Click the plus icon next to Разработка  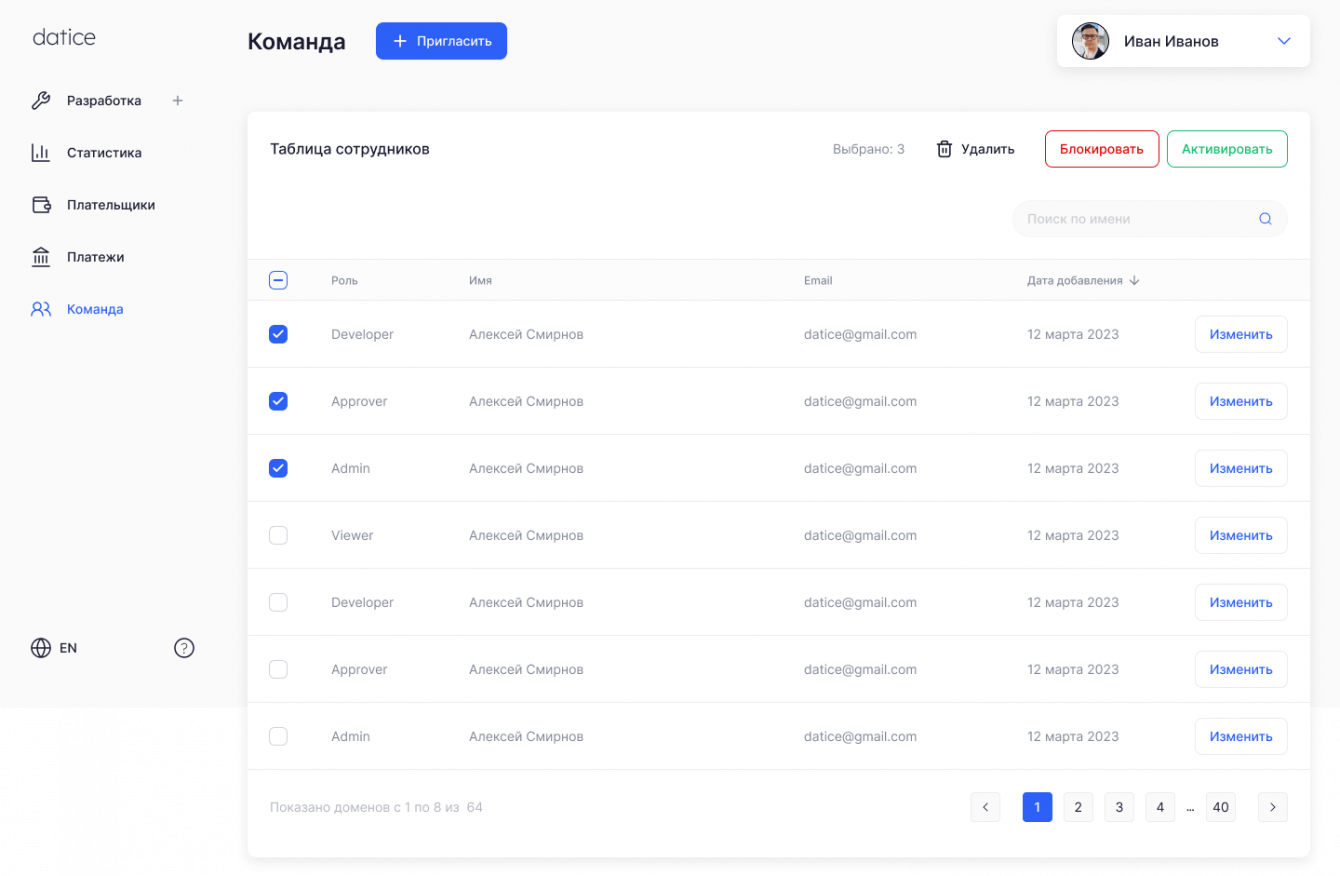point(178,100)
